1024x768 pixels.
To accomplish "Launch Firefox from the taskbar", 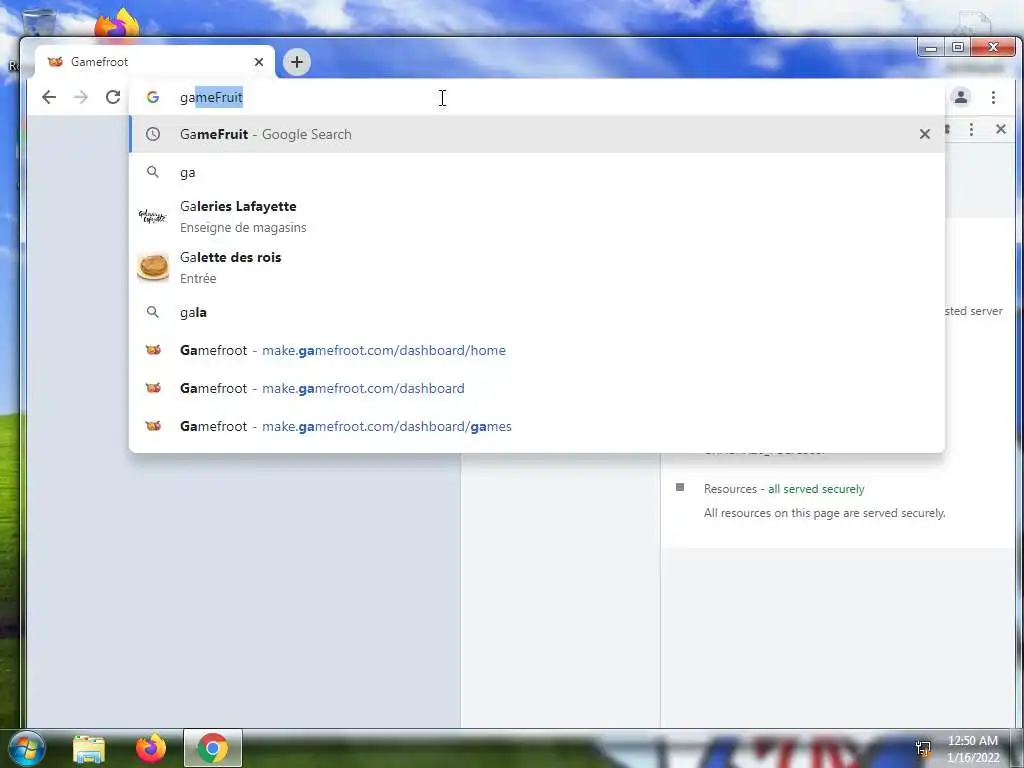I will (151, 748).
